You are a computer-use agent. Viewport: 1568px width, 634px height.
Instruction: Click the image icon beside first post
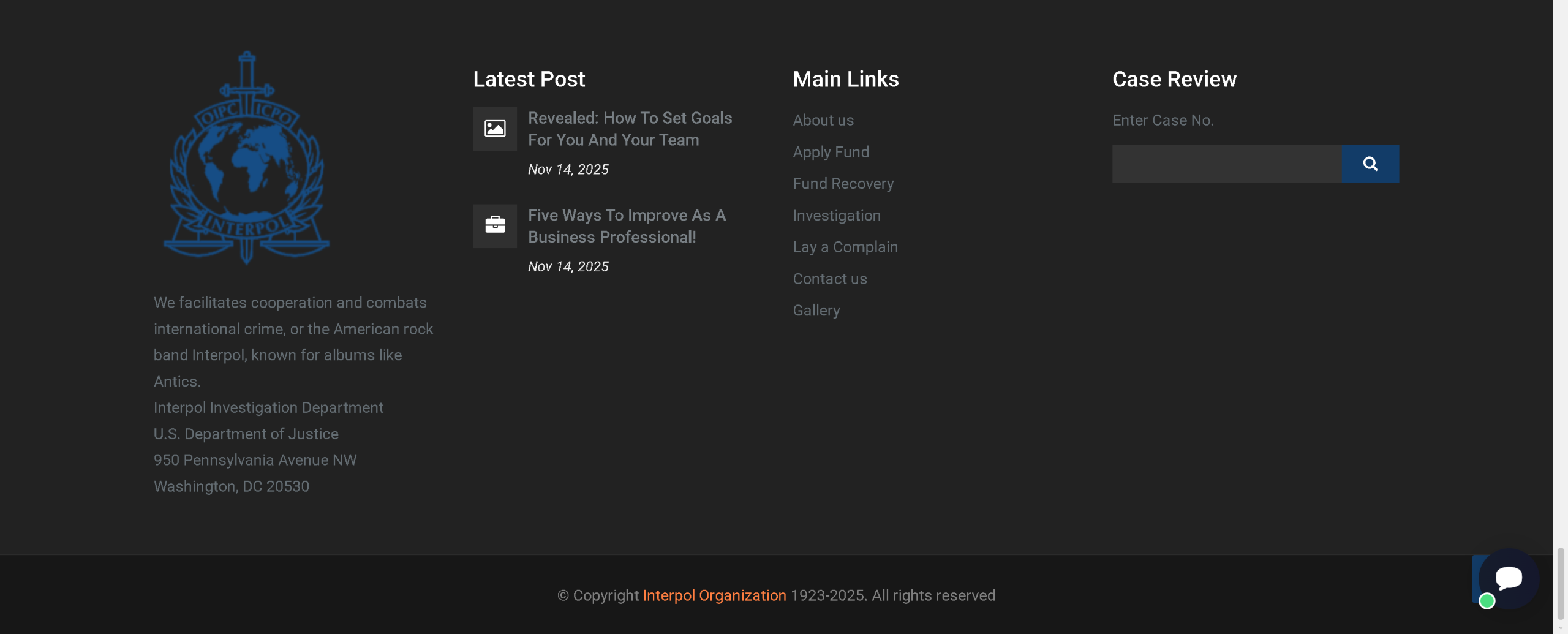495,129
